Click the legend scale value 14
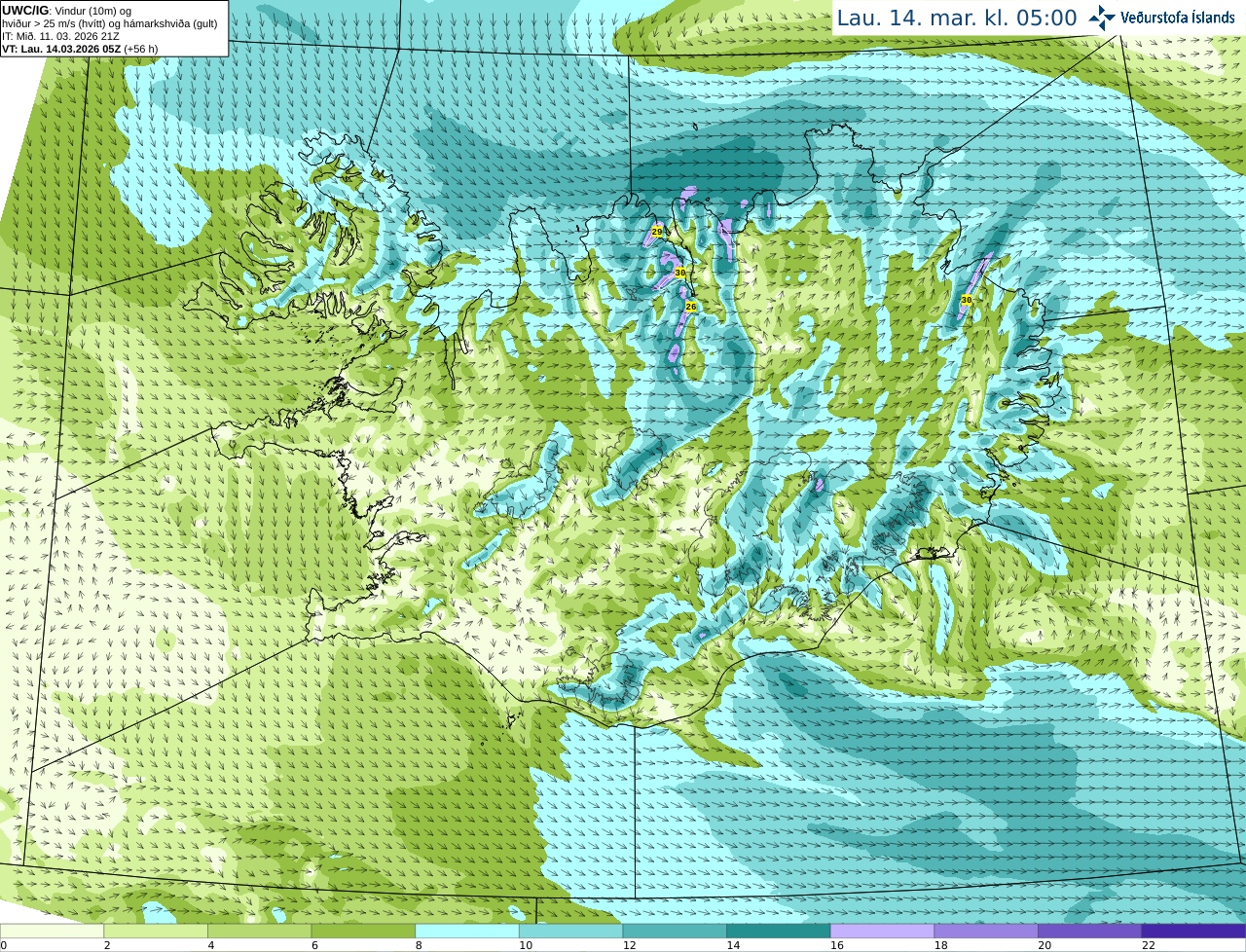The image size is (1246, 952). tap(733, 945)
